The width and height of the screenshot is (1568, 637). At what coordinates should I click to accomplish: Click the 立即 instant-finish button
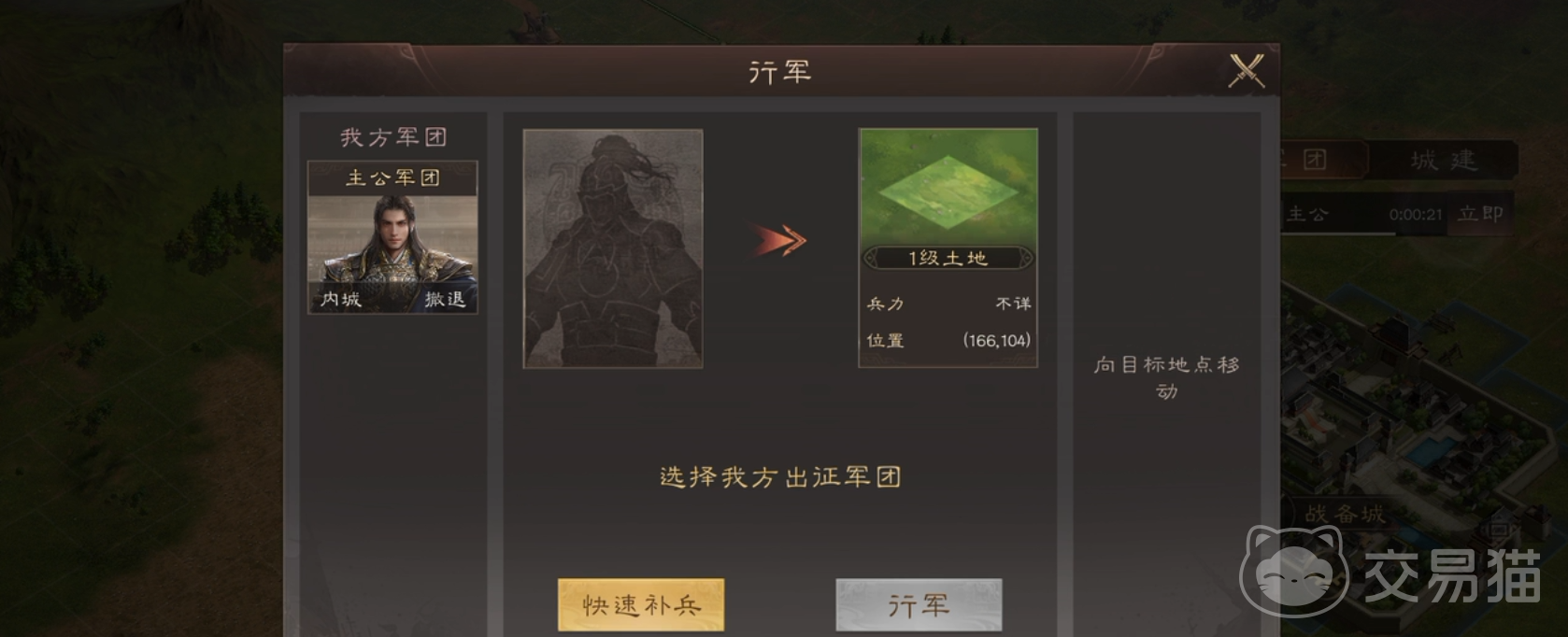(x=1480, y=214)
